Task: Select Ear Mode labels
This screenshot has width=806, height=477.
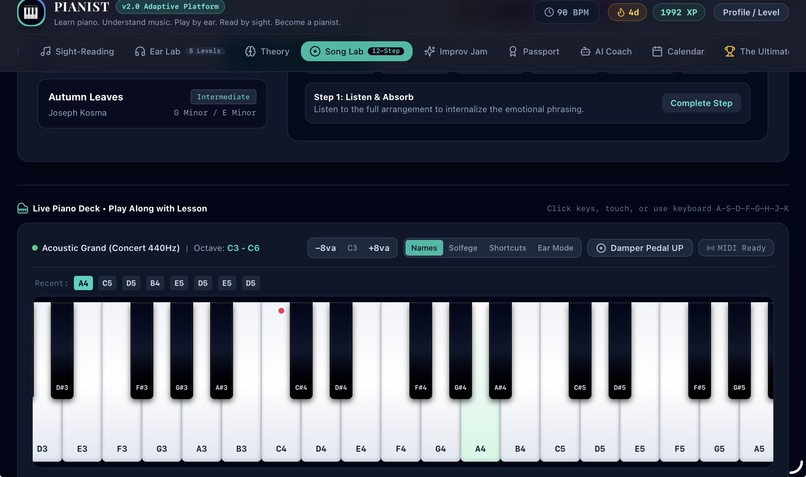Action: (555, 248)
